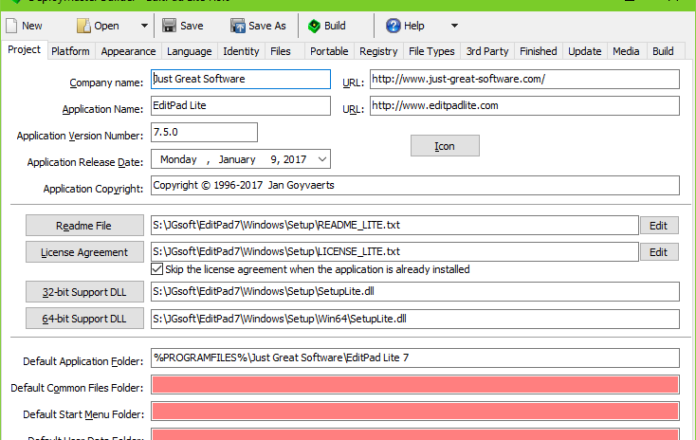Select the month January in release date
This screenshot has width=696, height=440.
pyautogui.click(x=237, y=159)
